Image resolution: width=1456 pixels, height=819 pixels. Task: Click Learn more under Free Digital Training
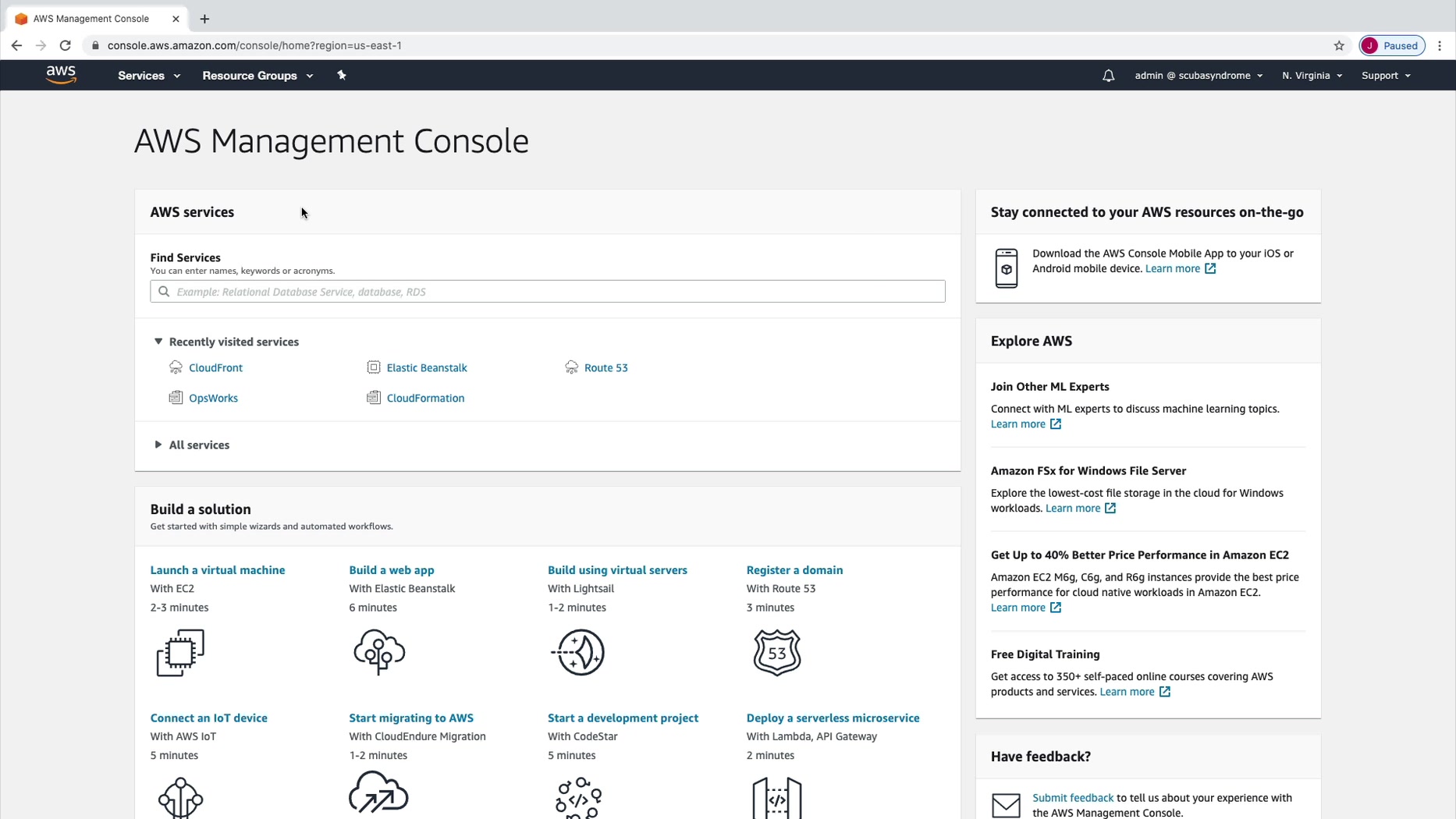click(1135, 692)
